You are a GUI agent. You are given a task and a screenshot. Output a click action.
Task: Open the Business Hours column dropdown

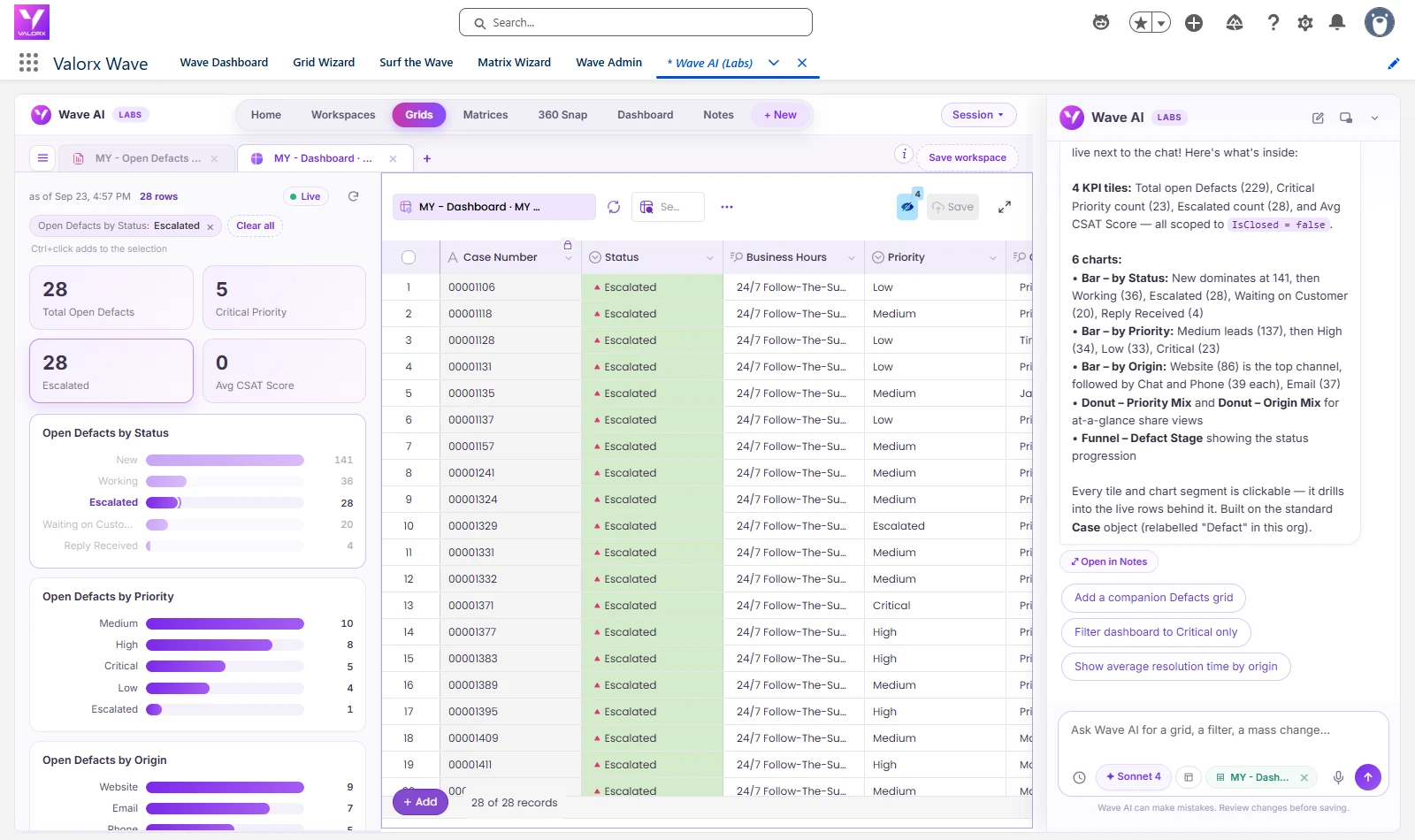(852, 257)
